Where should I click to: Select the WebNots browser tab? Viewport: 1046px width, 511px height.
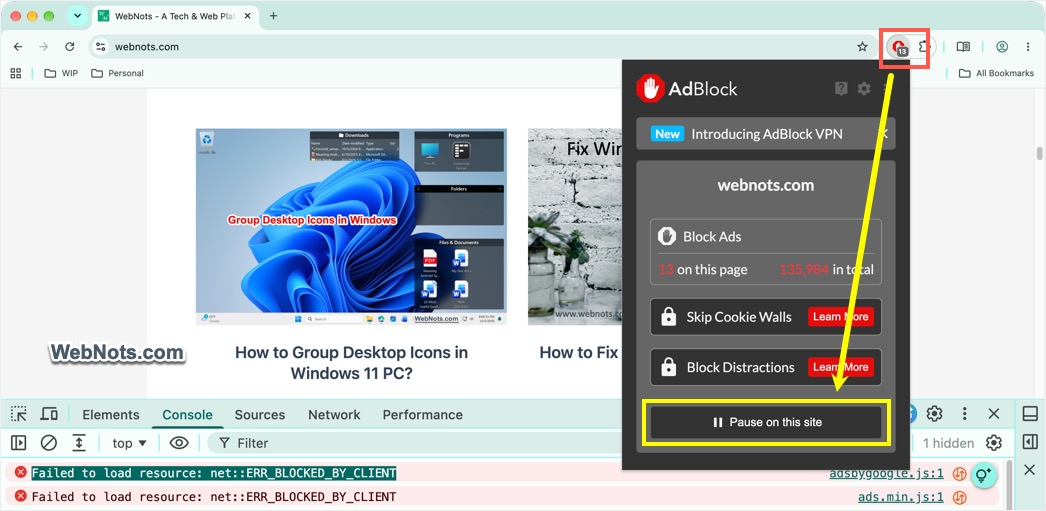[174, 16]
